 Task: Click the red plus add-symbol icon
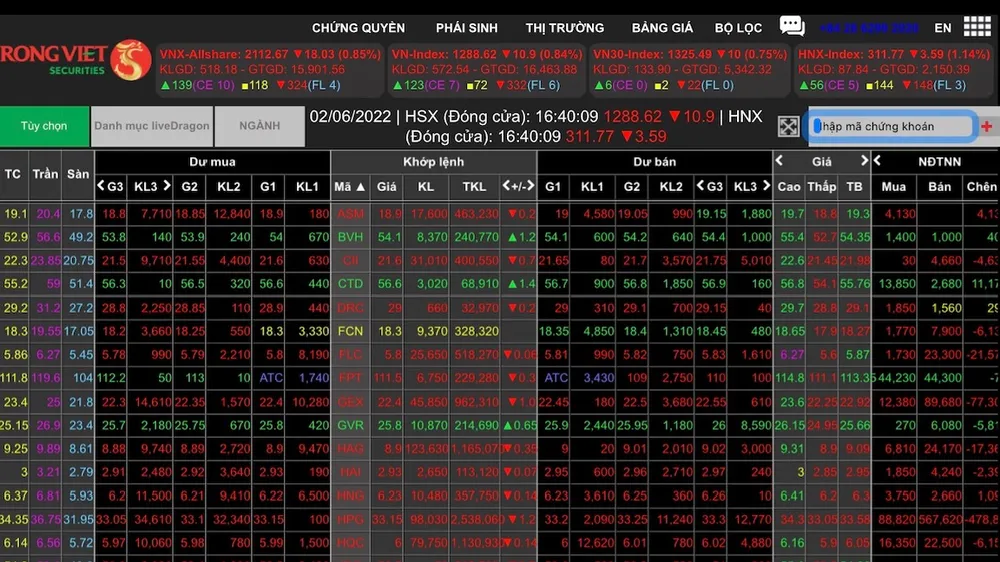(x=987, y=126)
